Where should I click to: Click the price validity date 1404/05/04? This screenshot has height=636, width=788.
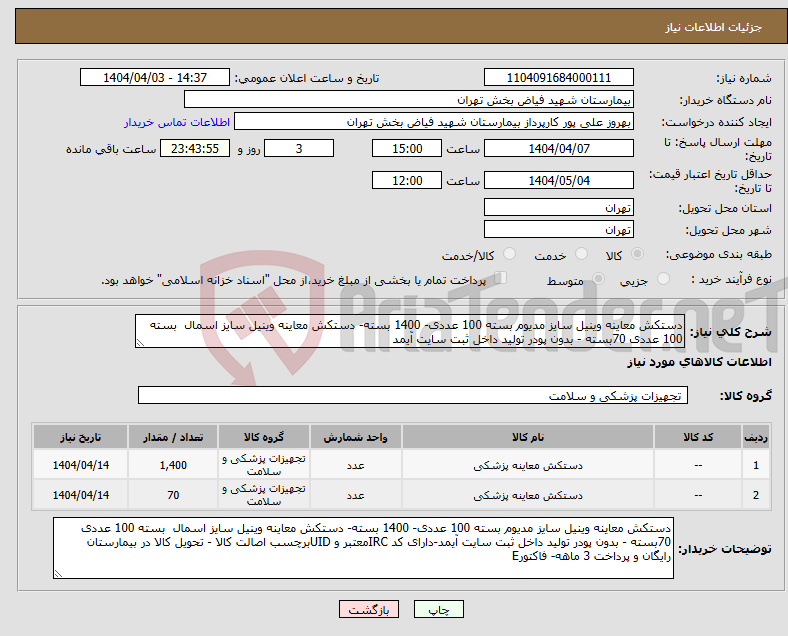tap(558, 180)
